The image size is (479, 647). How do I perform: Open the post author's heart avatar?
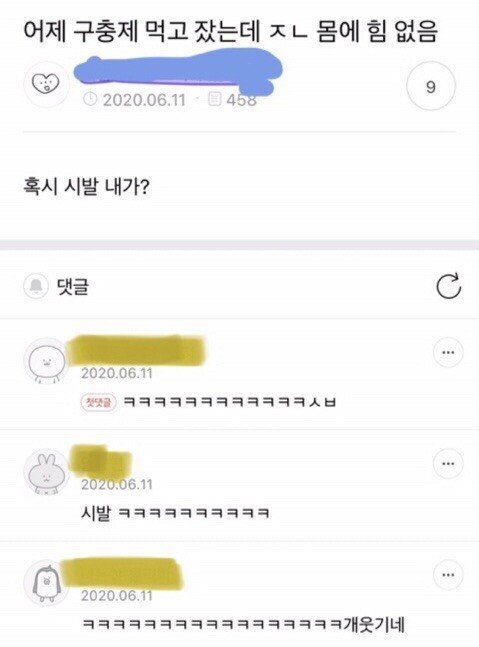(46, 84)
